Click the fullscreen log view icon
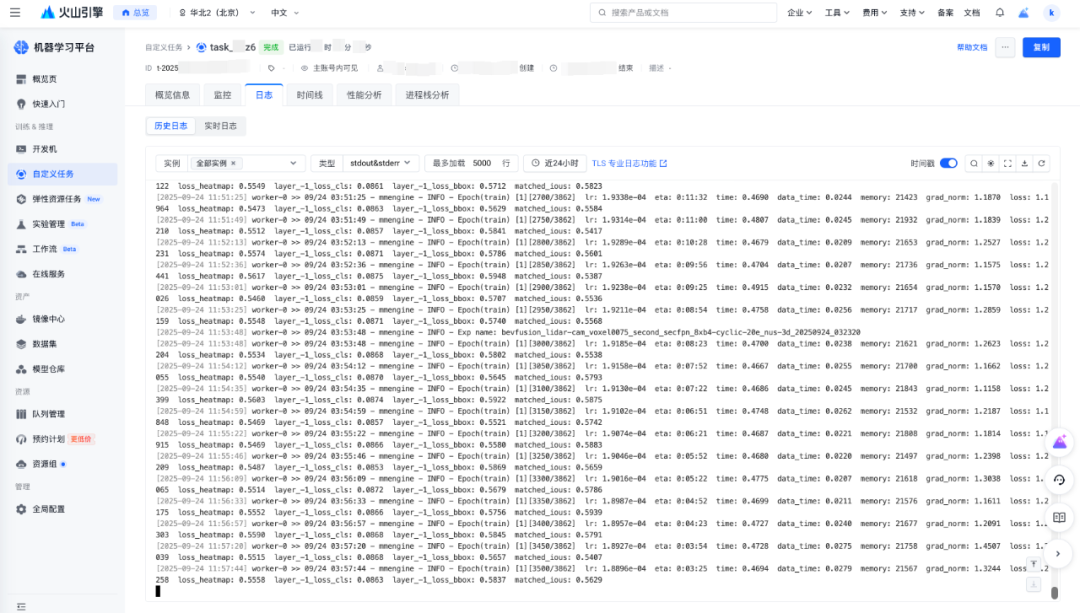 [x=1007, y=163]
